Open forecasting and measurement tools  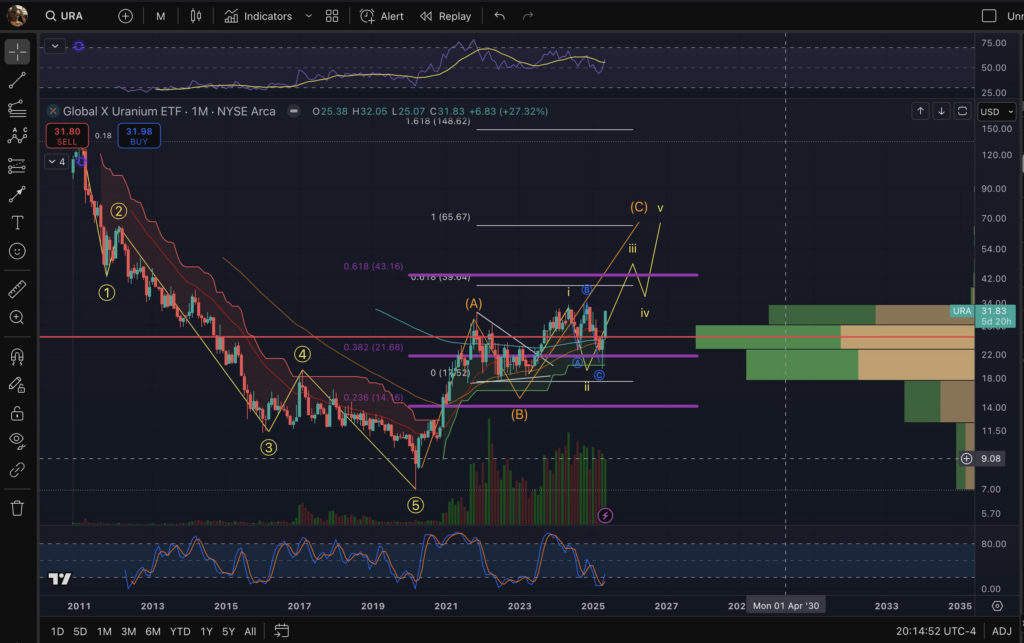pos(17,166)
